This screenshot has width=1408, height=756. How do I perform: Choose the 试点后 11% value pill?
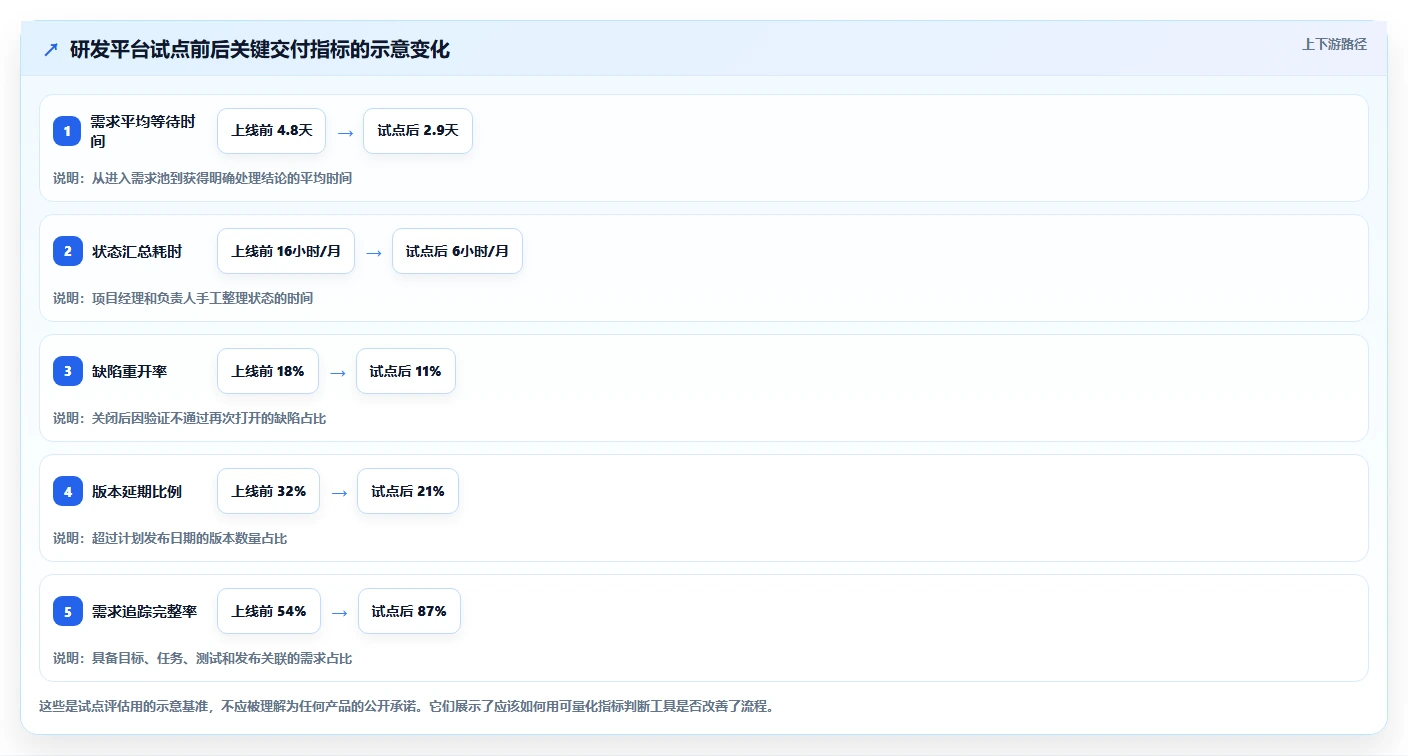point(405,371)
